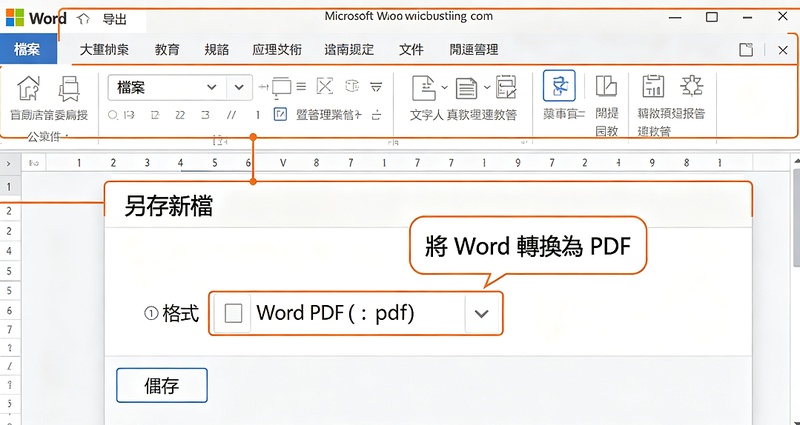Expand the dropdown arrow beside document page icon
The image size is (800, 425).
[444, 88]
